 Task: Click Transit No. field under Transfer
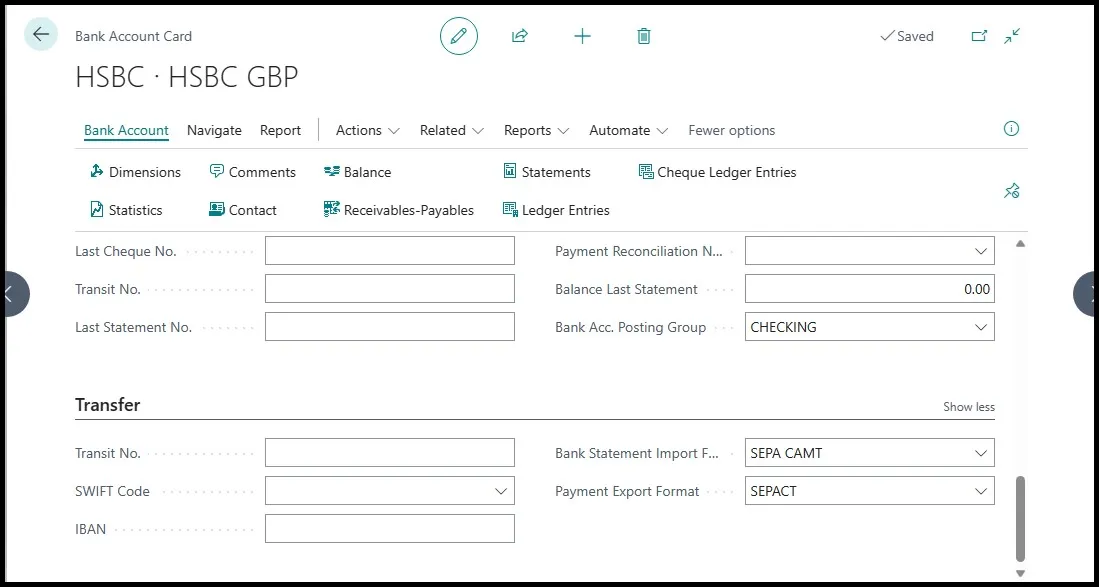click(390, 453)
